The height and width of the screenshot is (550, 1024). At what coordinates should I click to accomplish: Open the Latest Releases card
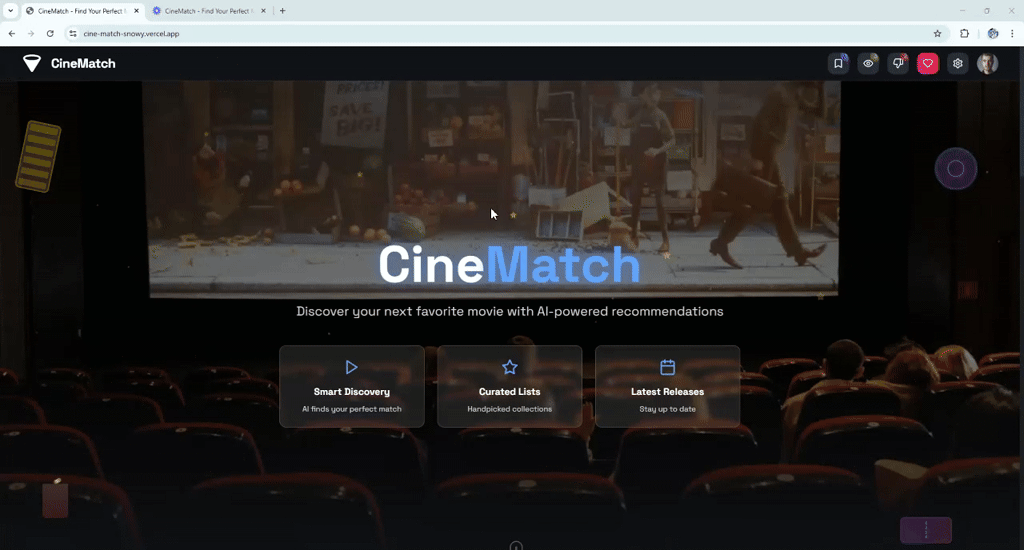tap(667, 386)
